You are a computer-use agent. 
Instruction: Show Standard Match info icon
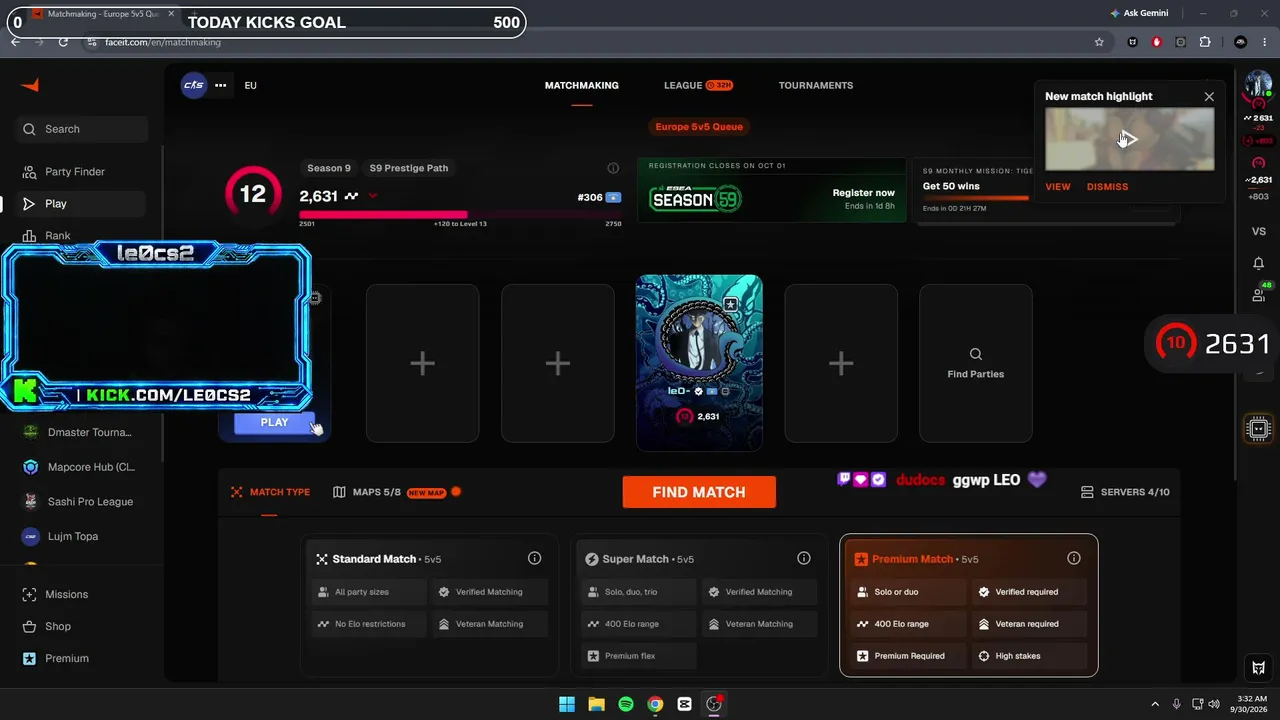(534, 558)
